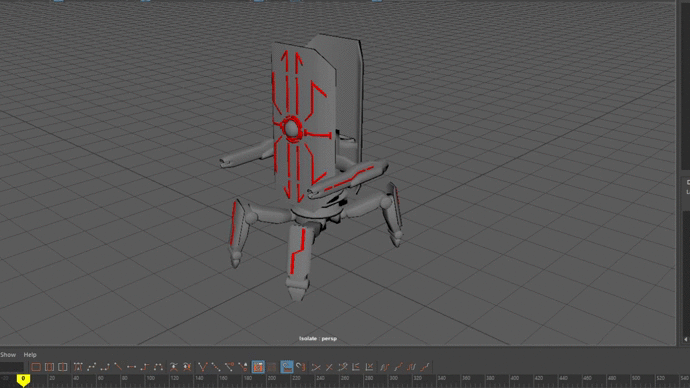Apply Clamped tangents

pyautogui.click(x=105, y=367)
